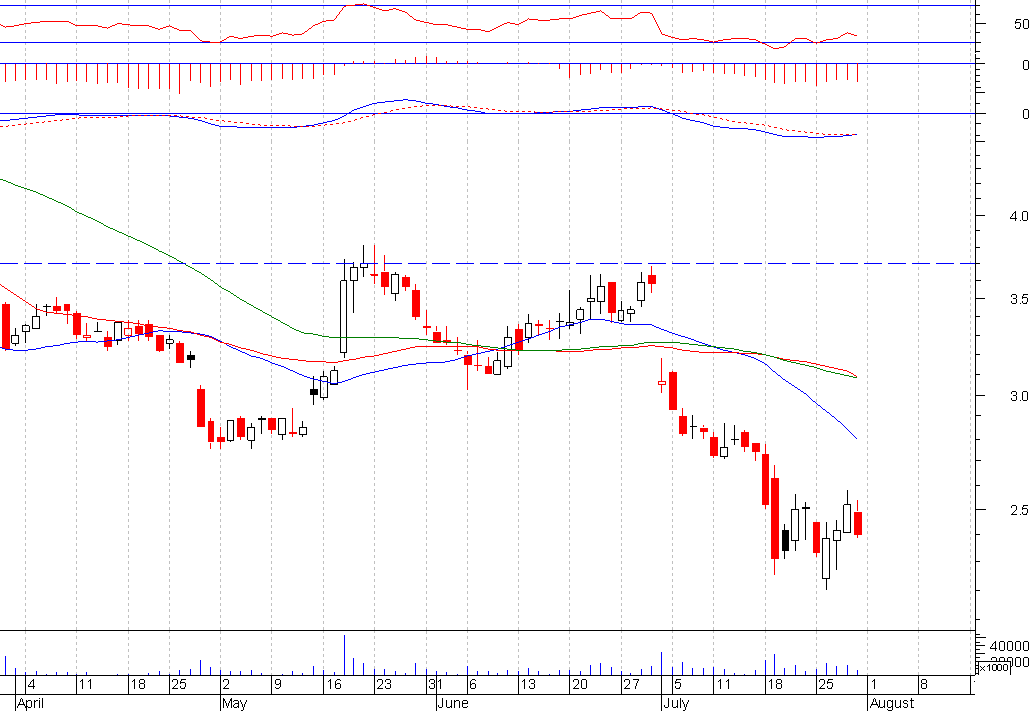Select date label "18" in July
The image size is (1033, 711).
pos(775,685)
